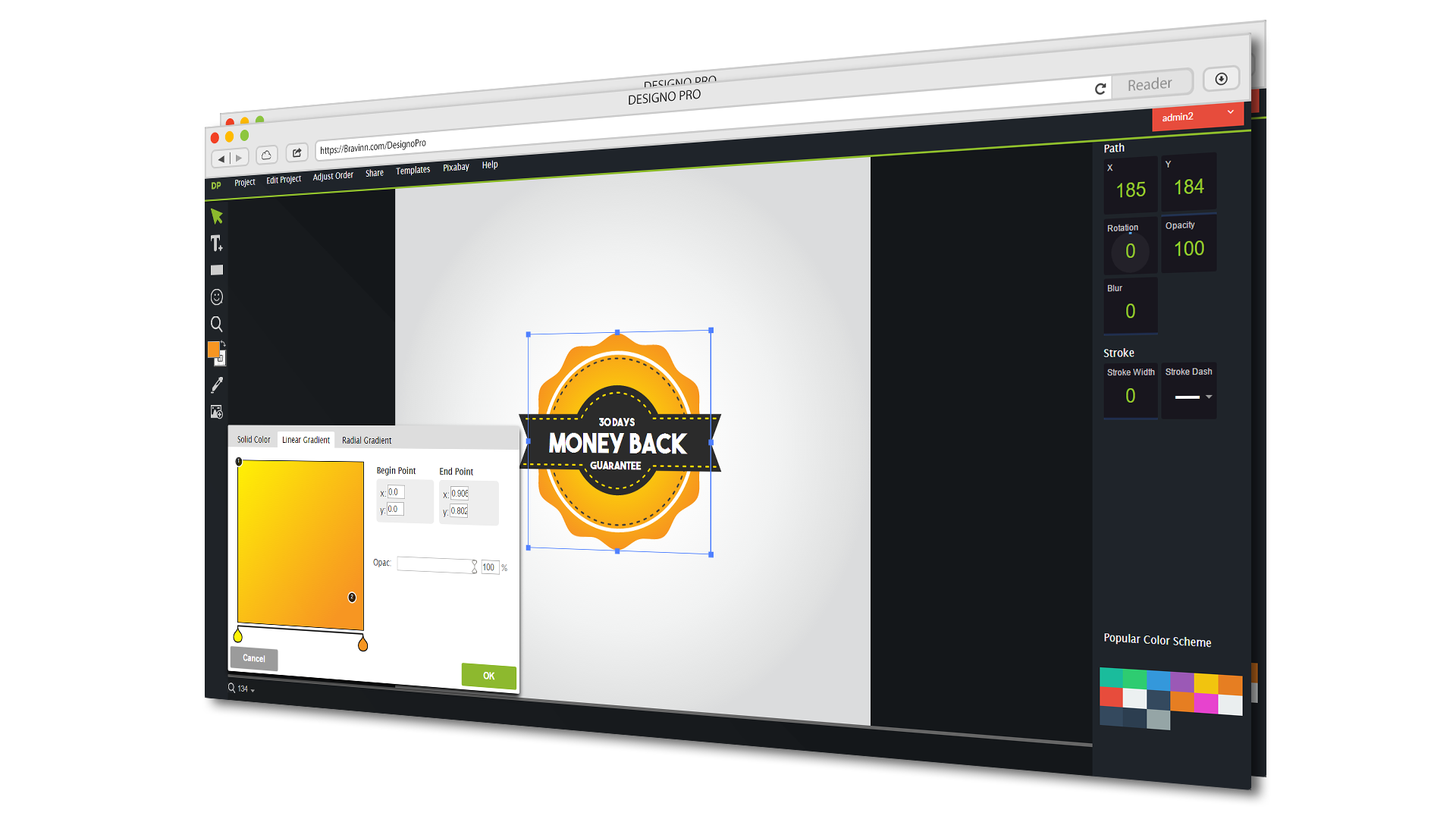Switch to the Solid Color tab
Screen dimensions: 1456x819
pyautogui.click(x=253, y=440)
